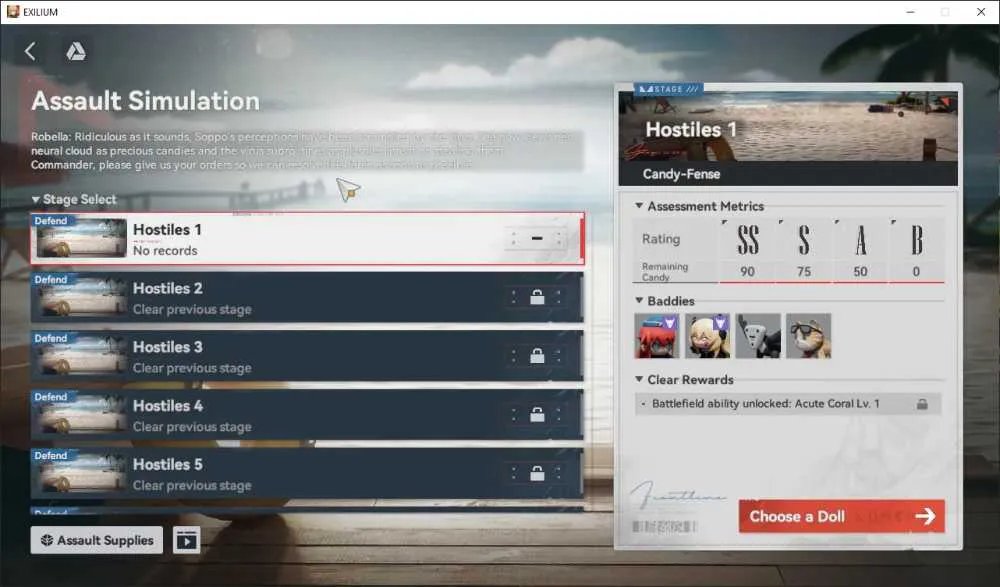Collapse the Clear Rewards section
The image size is (1000, 587).
[639, 379]
